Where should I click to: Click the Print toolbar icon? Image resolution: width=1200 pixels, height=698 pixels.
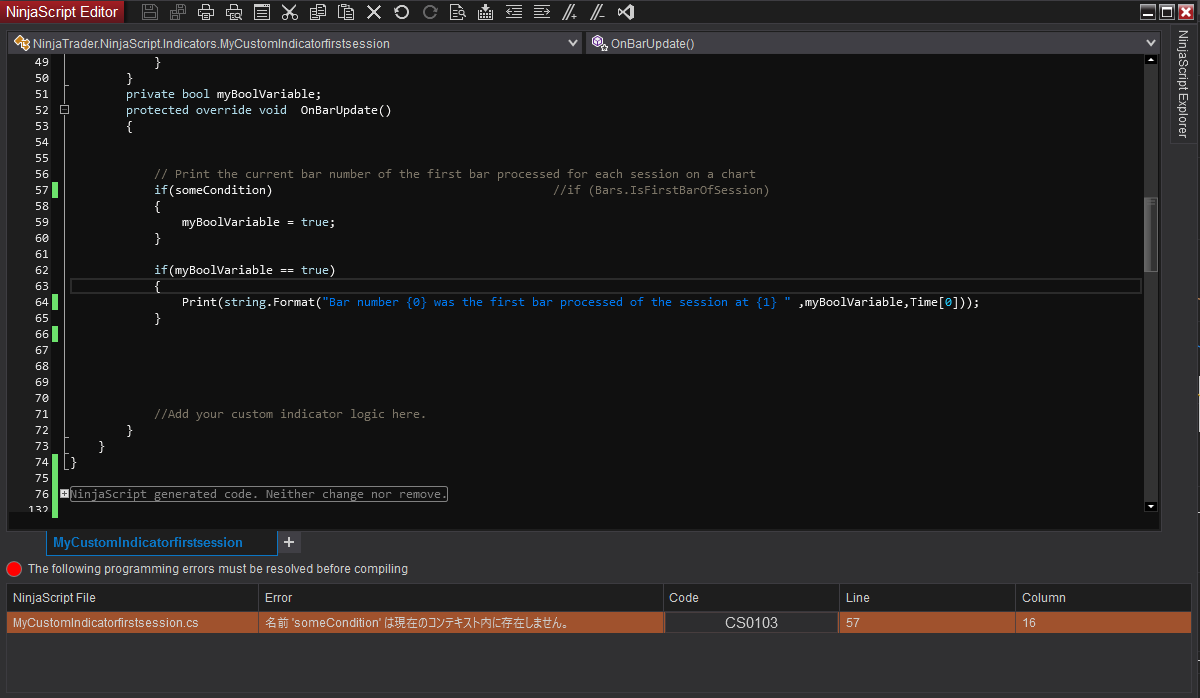coord(206,12)
